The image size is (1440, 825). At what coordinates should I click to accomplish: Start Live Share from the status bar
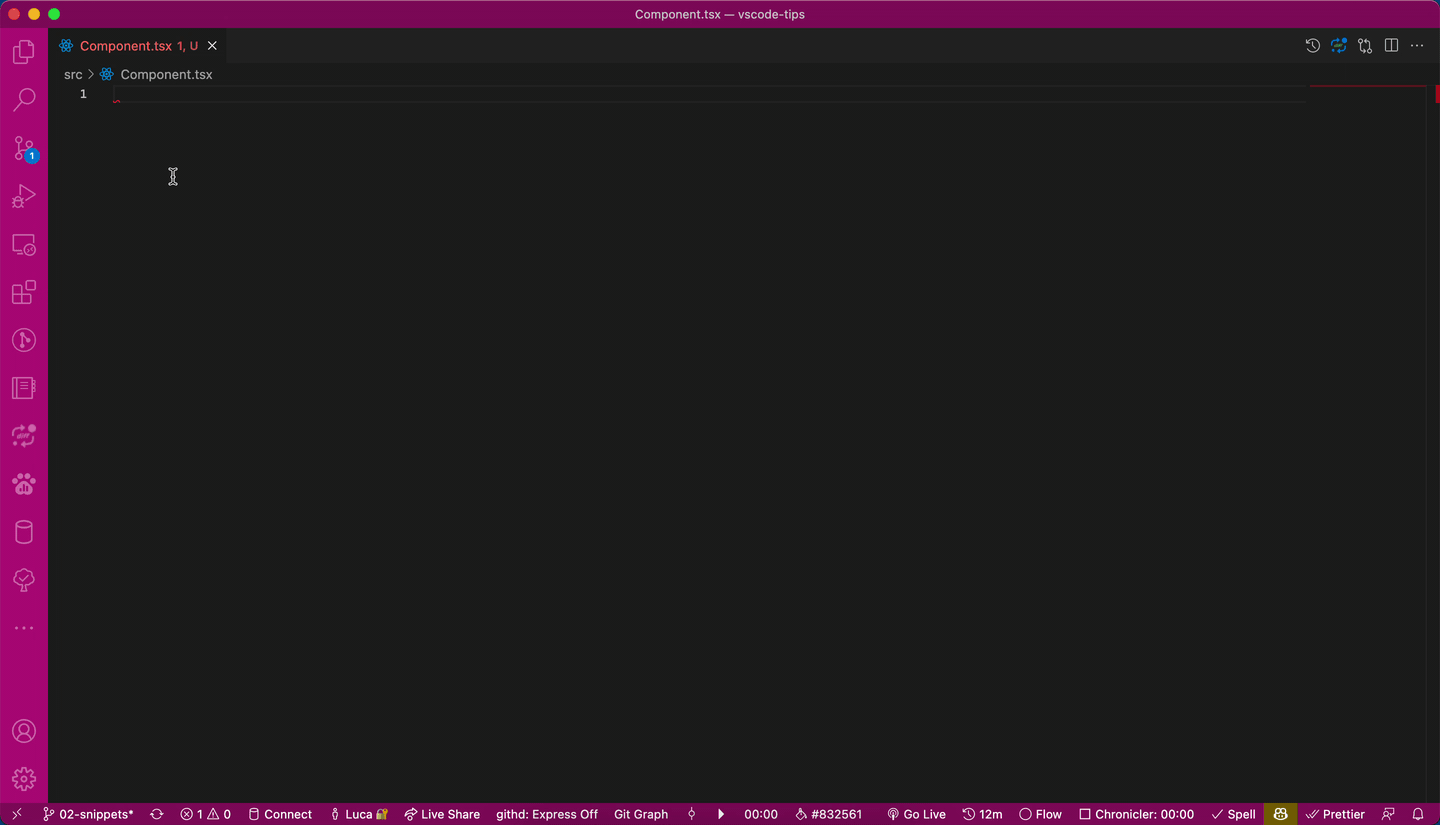(x=442, y=814)
